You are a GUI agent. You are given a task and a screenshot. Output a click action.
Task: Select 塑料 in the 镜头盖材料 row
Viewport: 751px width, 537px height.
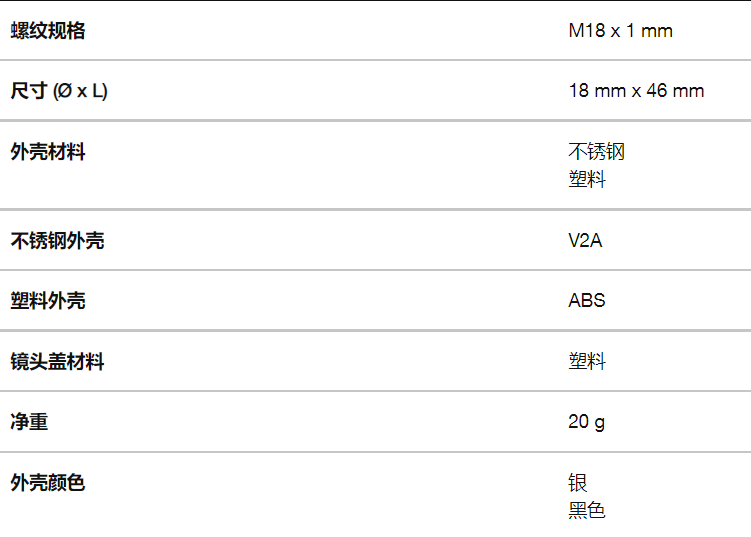pos(587,362)
